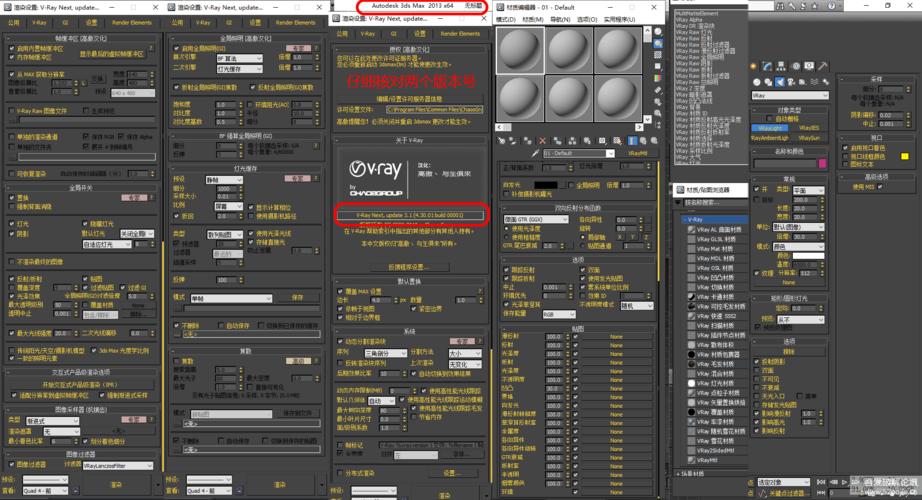Open material name dropdown 01 - Default
The image size is (922, 500).
tap(578, 154)
